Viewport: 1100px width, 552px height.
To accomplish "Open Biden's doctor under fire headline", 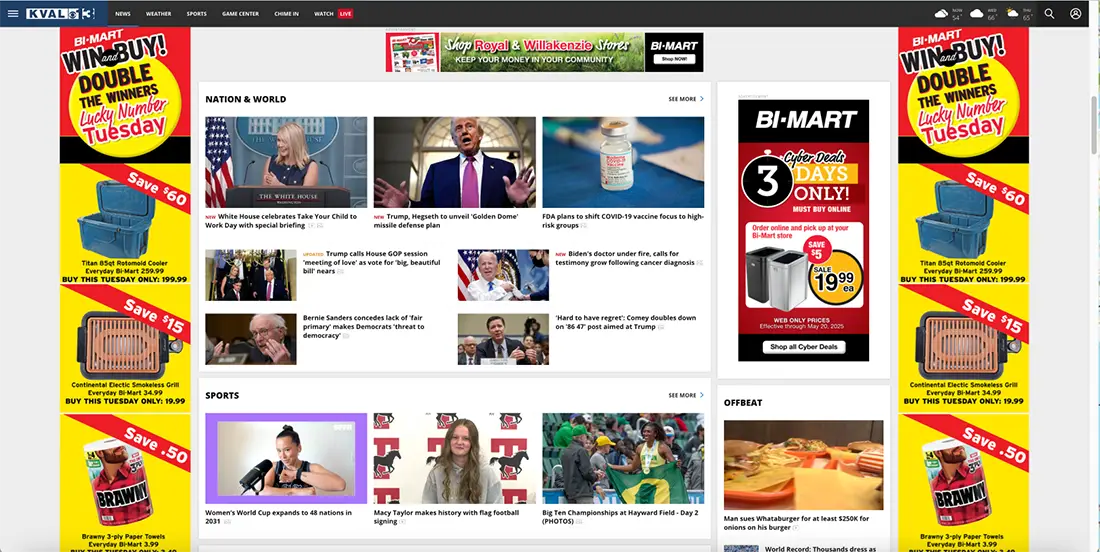I will [626, 258].
